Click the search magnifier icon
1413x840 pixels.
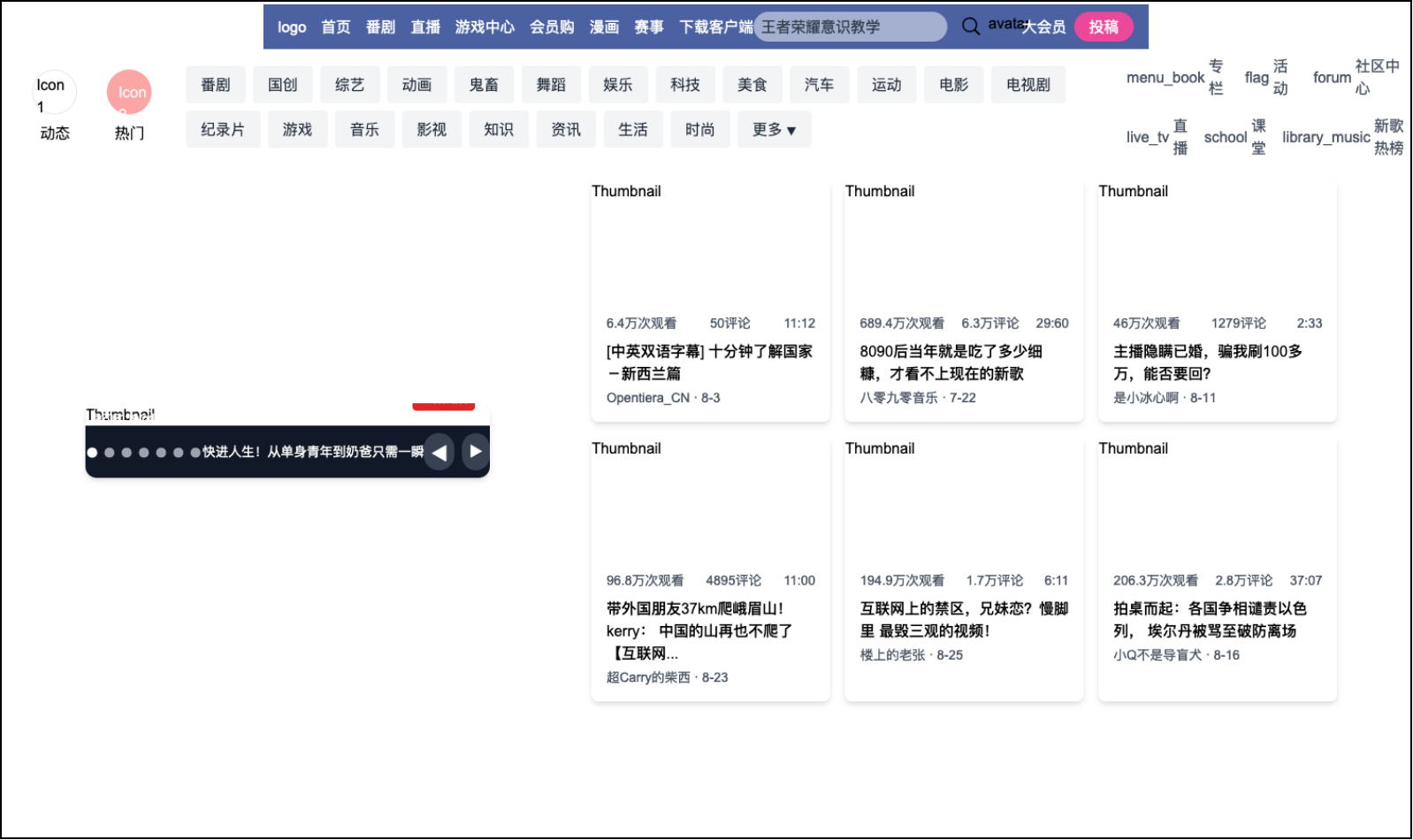point(970,27)
